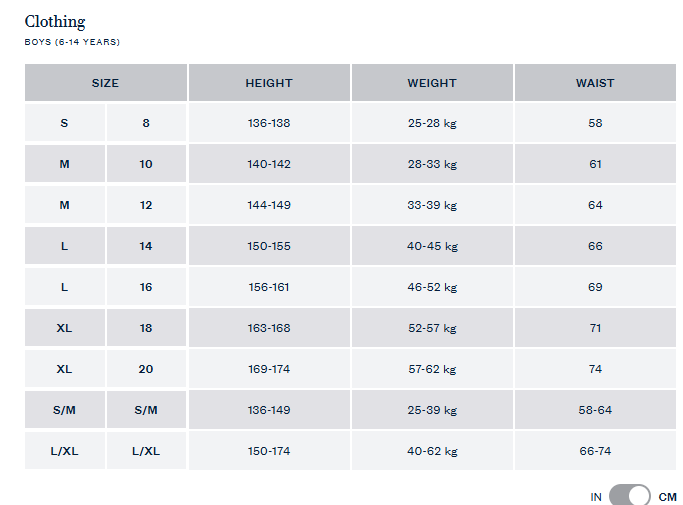683x505 pixels.
Task: Click the SIZE column header
Action: pos(106,83)
